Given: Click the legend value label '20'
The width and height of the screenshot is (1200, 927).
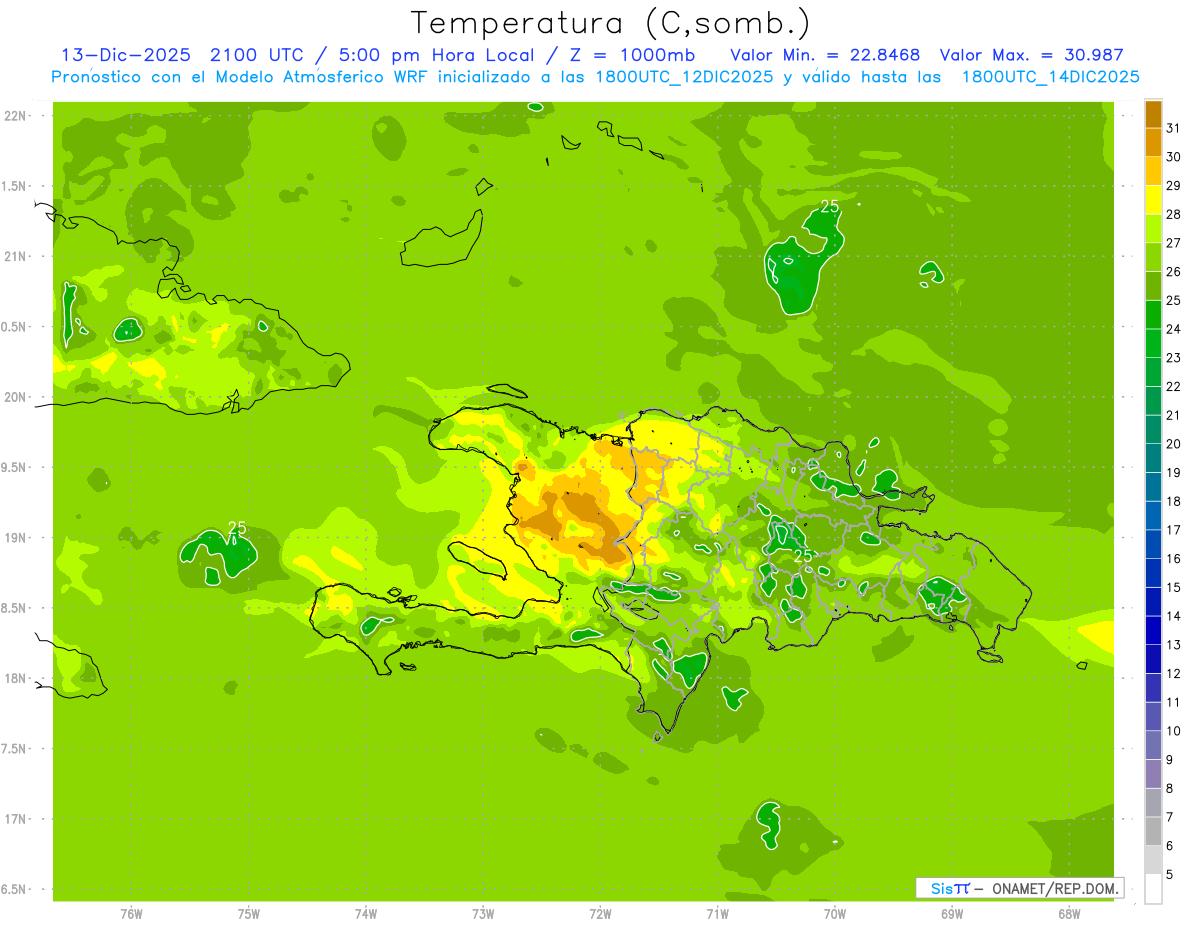Looking at the screenshot, I should 1173,444.
